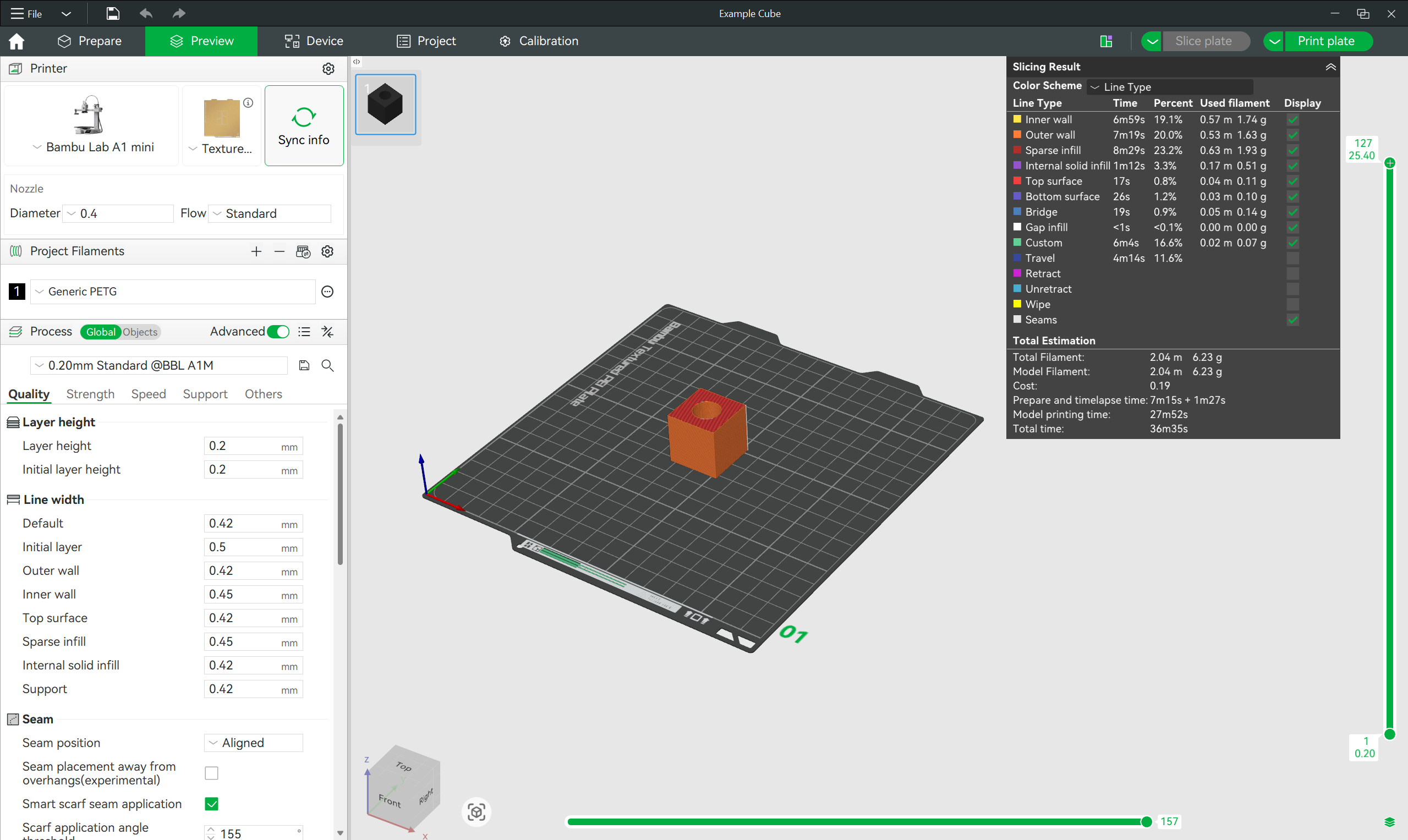
Task: Switch to the Prepare tab
Action: (90, 41)
